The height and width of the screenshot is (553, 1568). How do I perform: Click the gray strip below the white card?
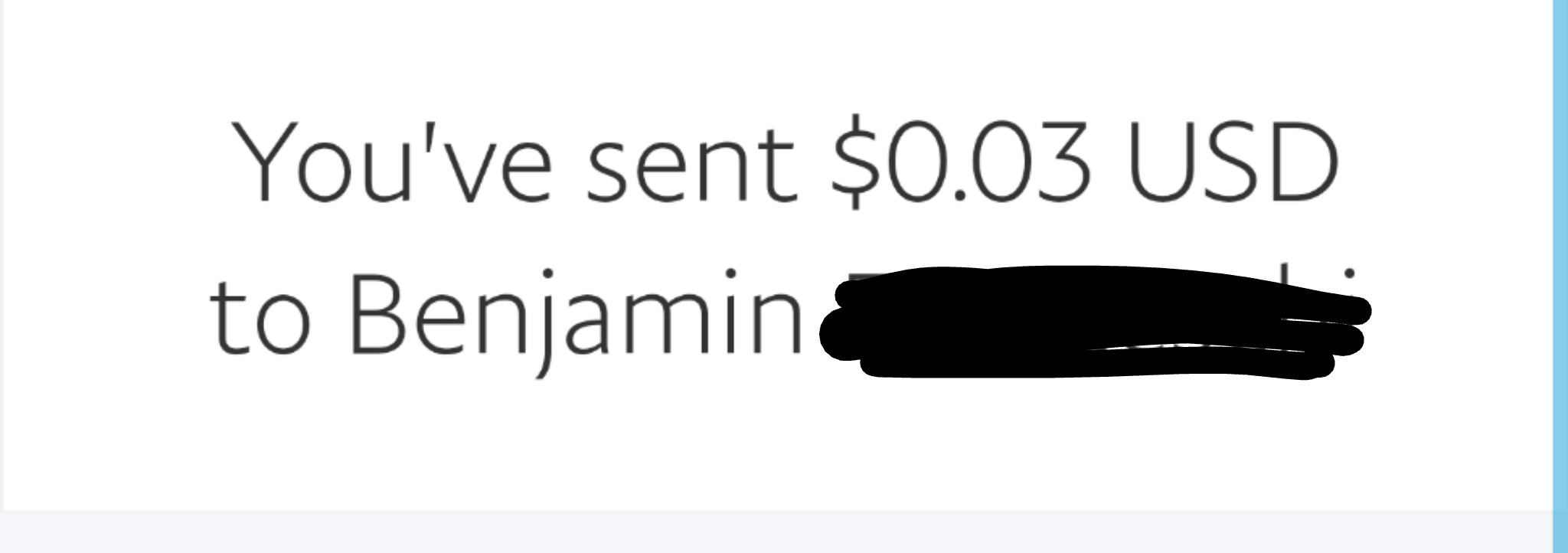775,533
